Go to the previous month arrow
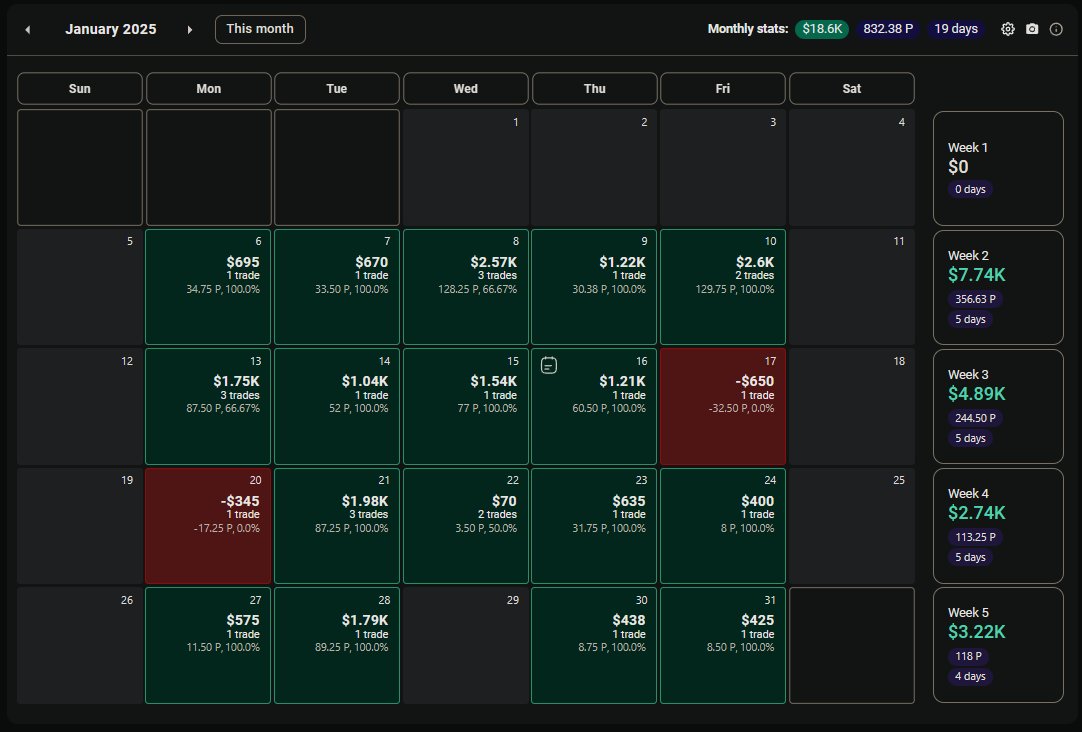The height and width of the screenshot is (732, 1082). tap(28, 30)
